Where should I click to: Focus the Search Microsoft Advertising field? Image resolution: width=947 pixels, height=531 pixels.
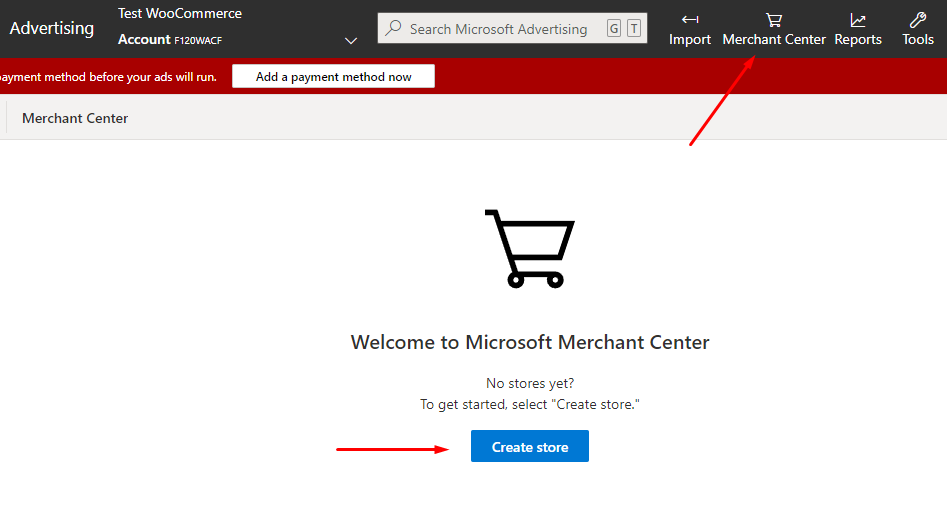point(512,28)
